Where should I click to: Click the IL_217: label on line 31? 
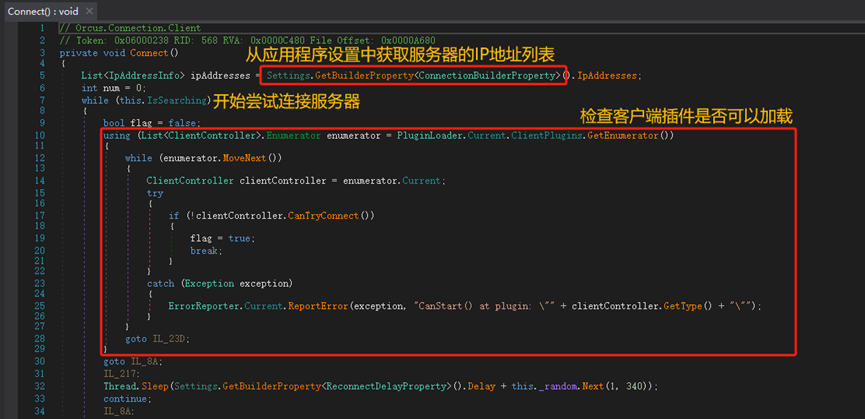coord(119,374)
